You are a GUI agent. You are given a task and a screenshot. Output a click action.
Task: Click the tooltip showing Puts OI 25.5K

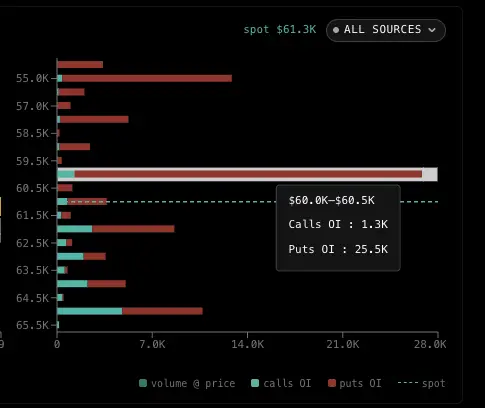pyautogui.click(x=338, y=228)
